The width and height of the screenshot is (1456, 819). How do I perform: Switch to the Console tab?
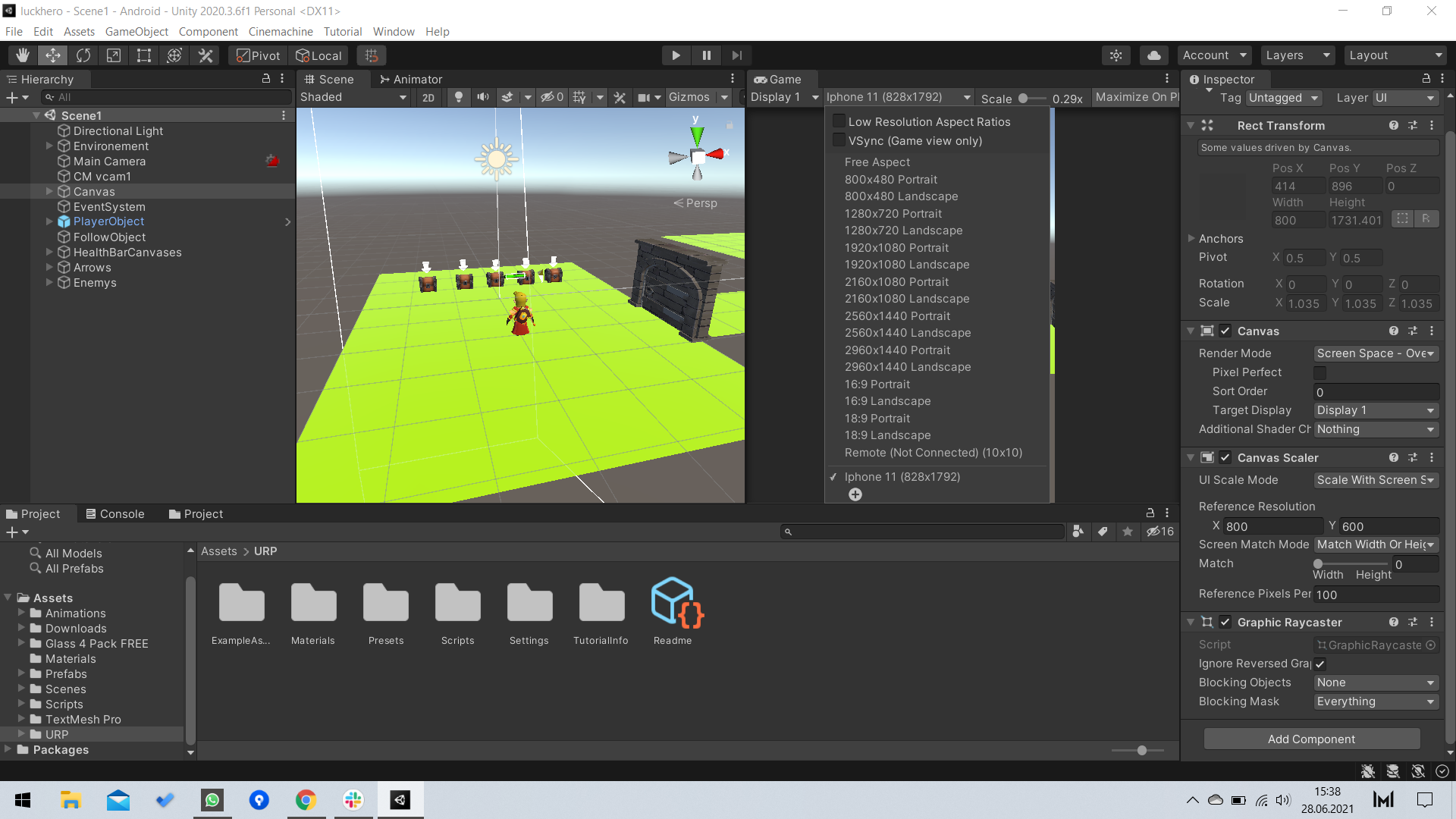[115, 514]
